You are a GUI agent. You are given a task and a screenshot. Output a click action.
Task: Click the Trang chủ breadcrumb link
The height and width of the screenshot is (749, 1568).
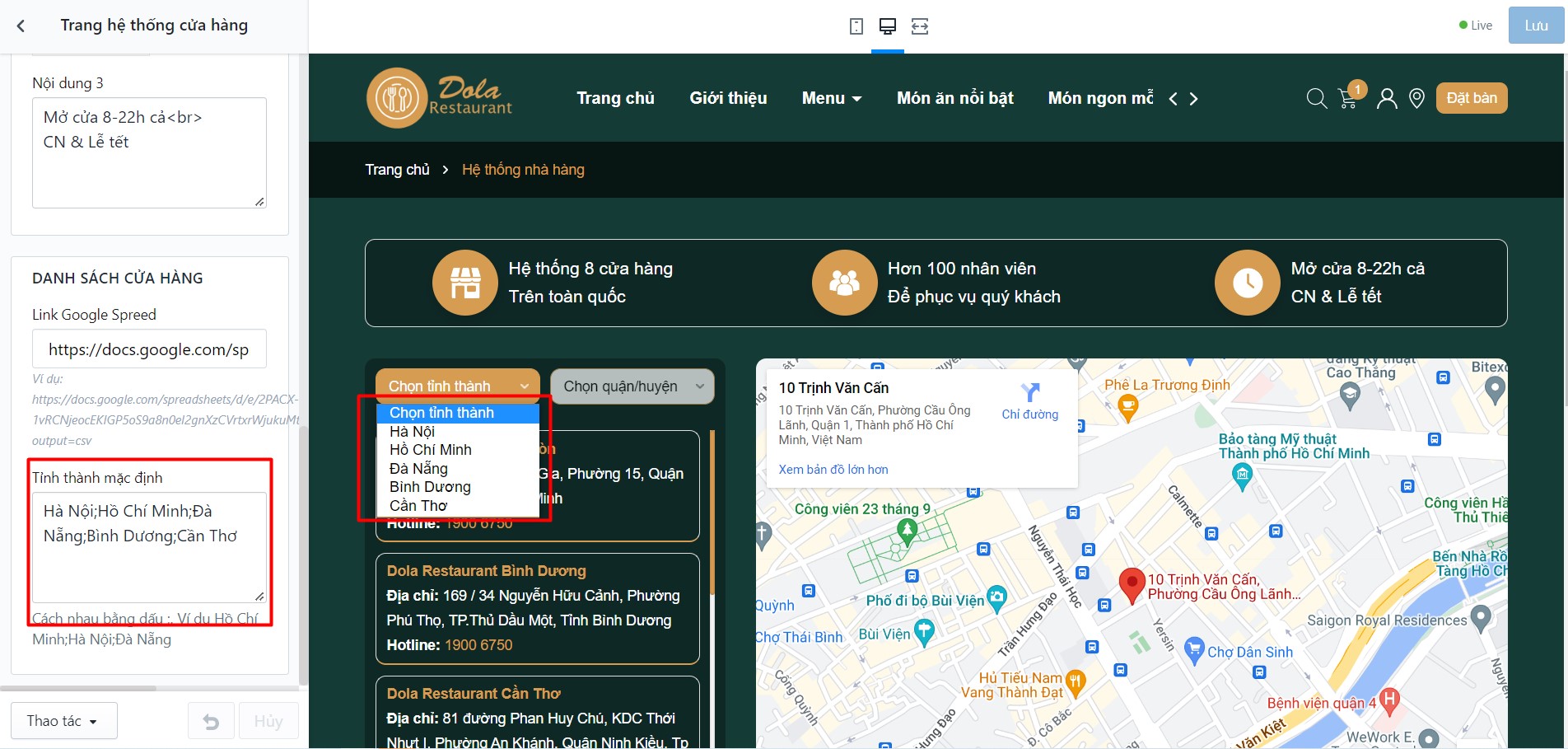click(x=398, y=170)
